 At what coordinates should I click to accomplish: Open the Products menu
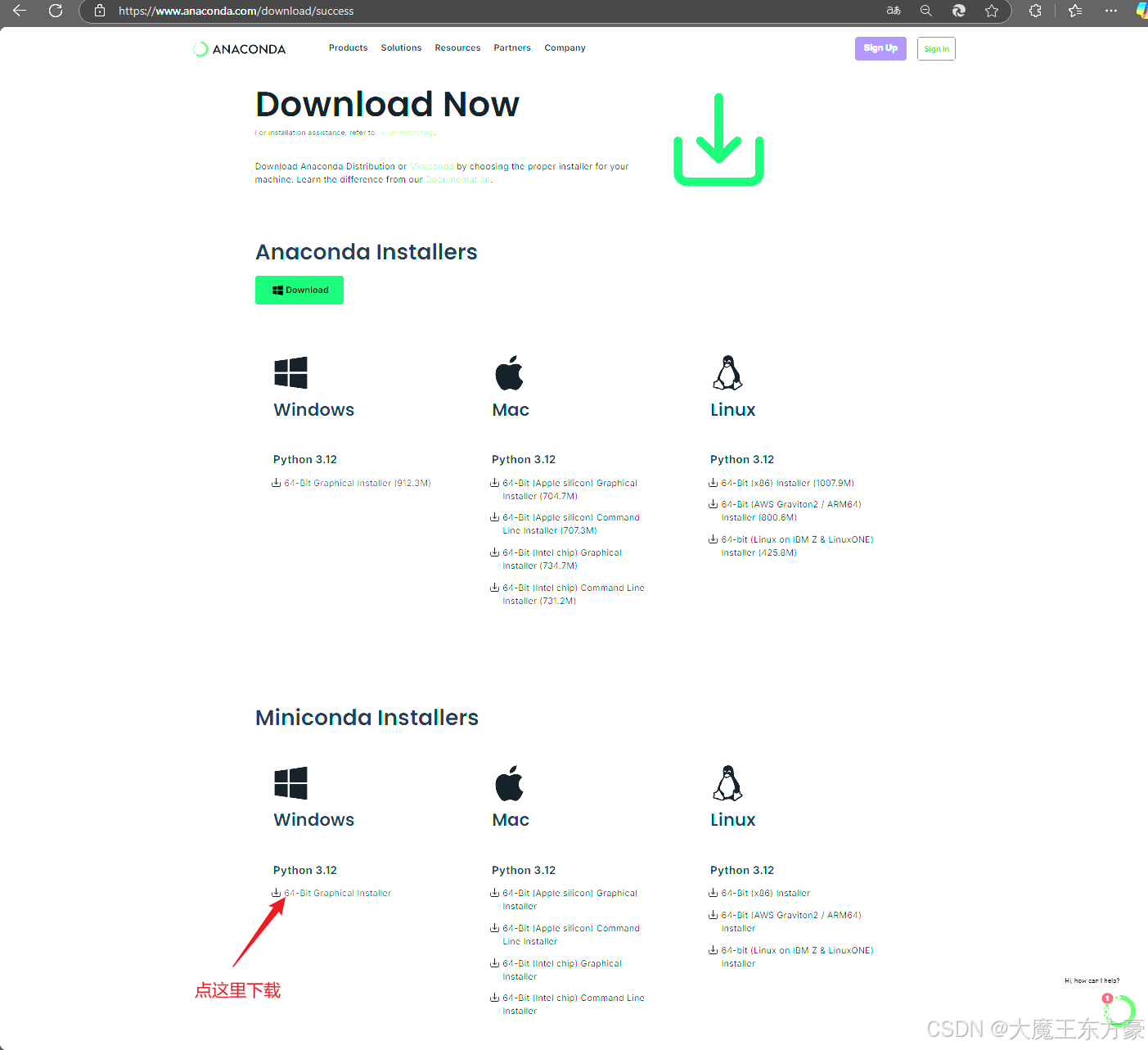(x=348, y=48)
